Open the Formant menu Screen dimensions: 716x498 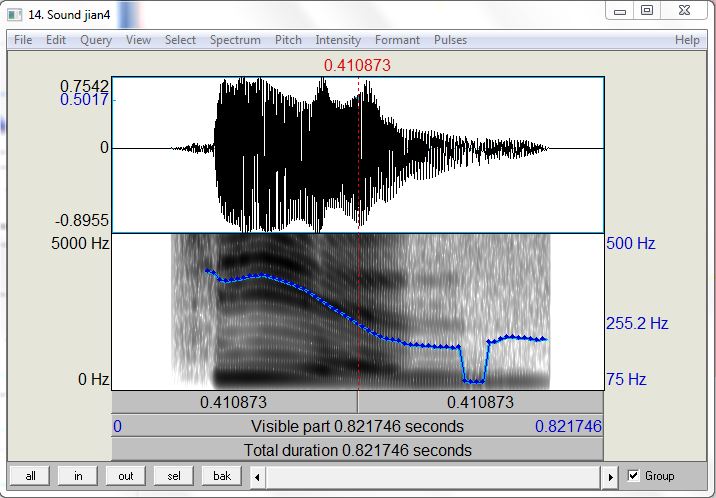pos(397,40)
